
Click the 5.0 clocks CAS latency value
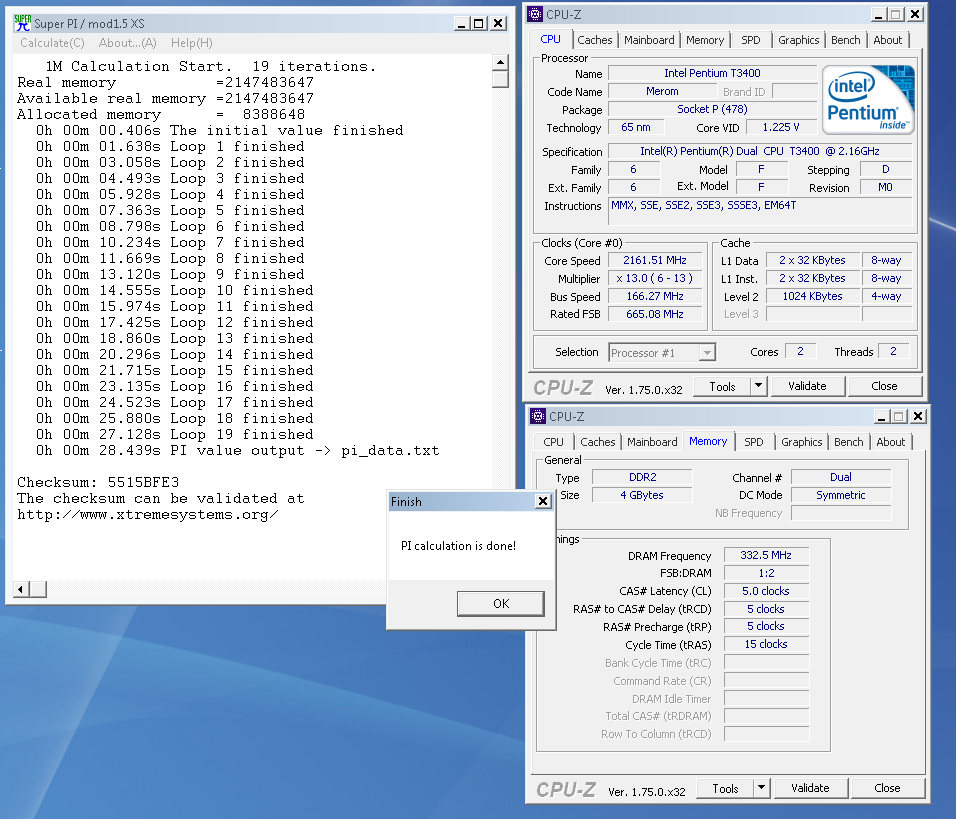[x=766, y=591]
